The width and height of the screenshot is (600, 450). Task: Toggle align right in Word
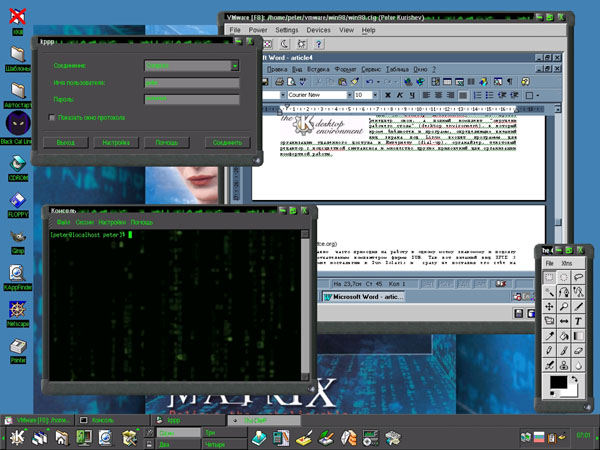451,95
